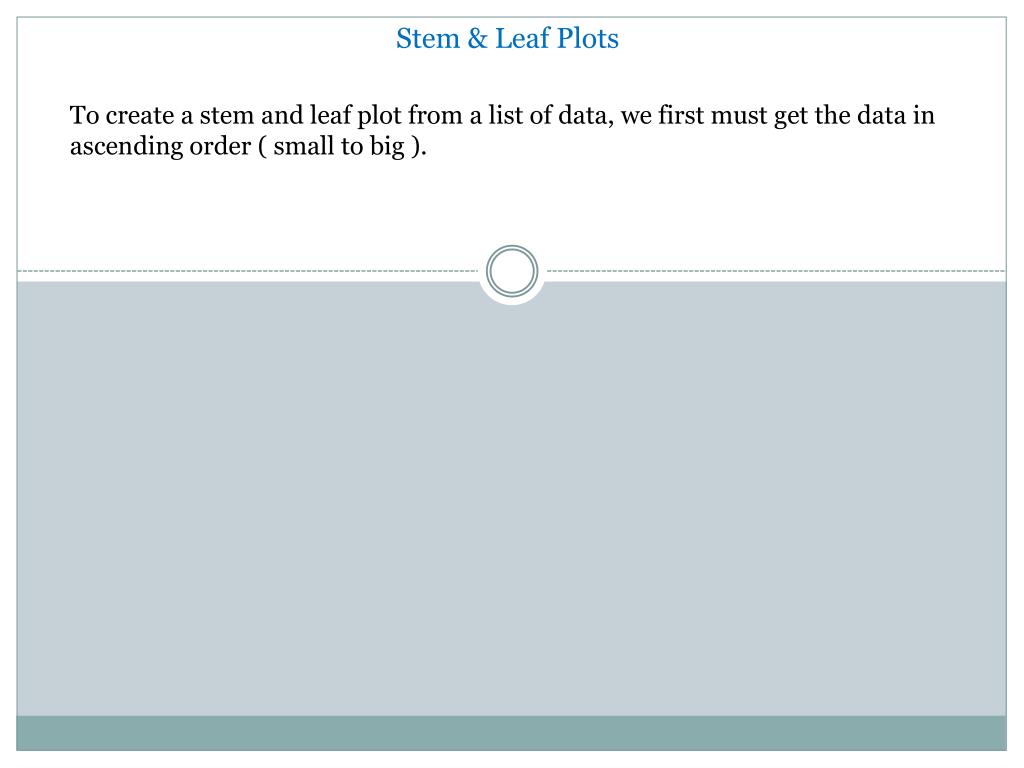Click the ampersand in the slide title
The width and height of the screenshot is (1024, 768).
pos(477,39)
